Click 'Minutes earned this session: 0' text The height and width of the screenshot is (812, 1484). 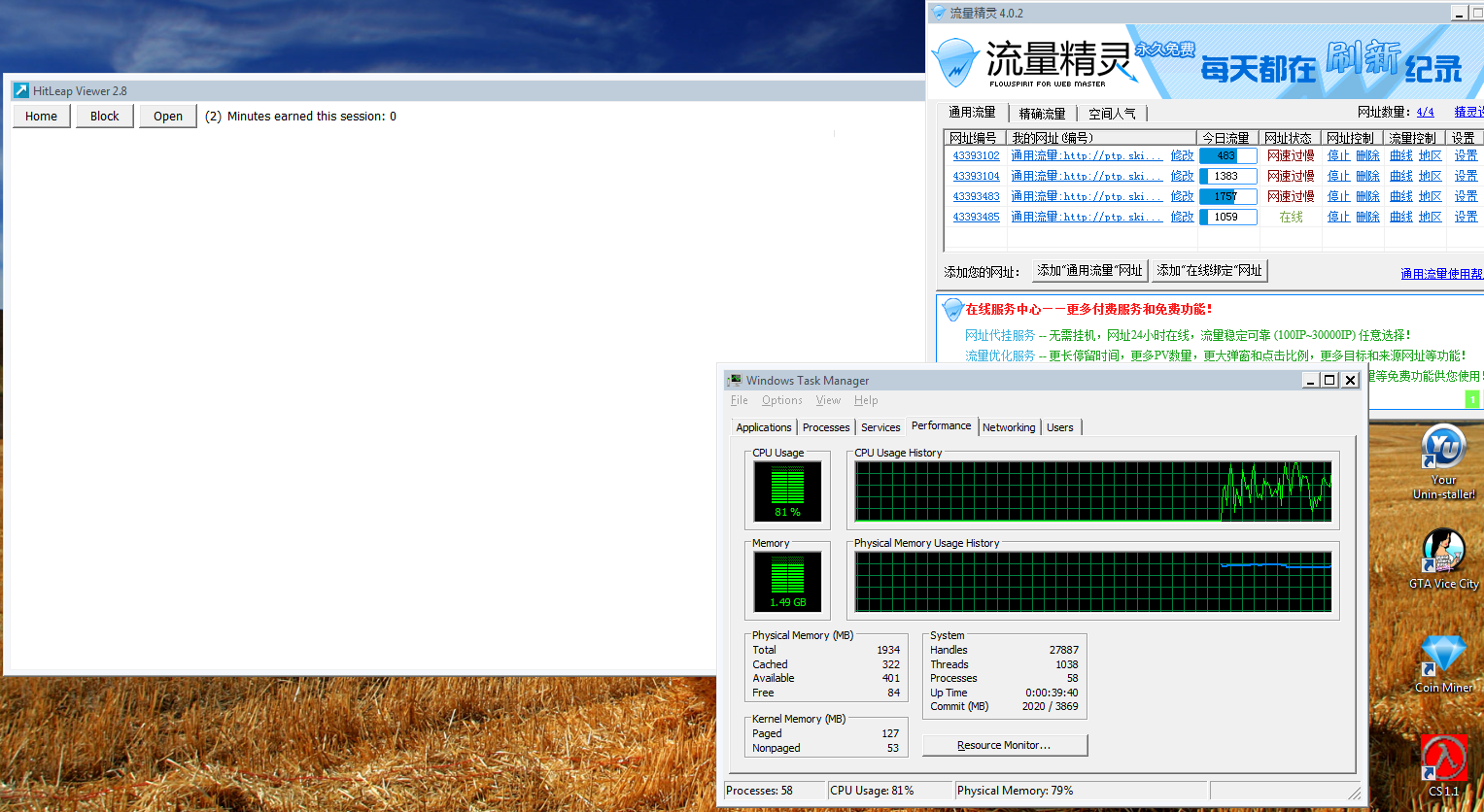tap(312, 116)
